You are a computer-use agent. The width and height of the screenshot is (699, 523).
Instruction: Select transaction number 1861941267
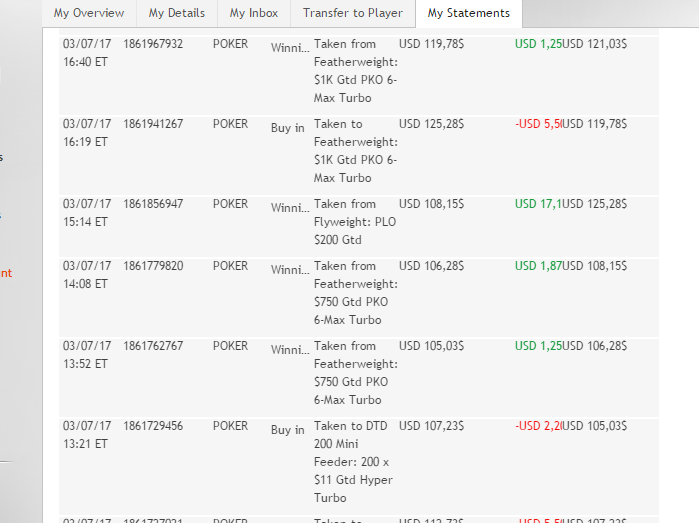pos(153,125)
